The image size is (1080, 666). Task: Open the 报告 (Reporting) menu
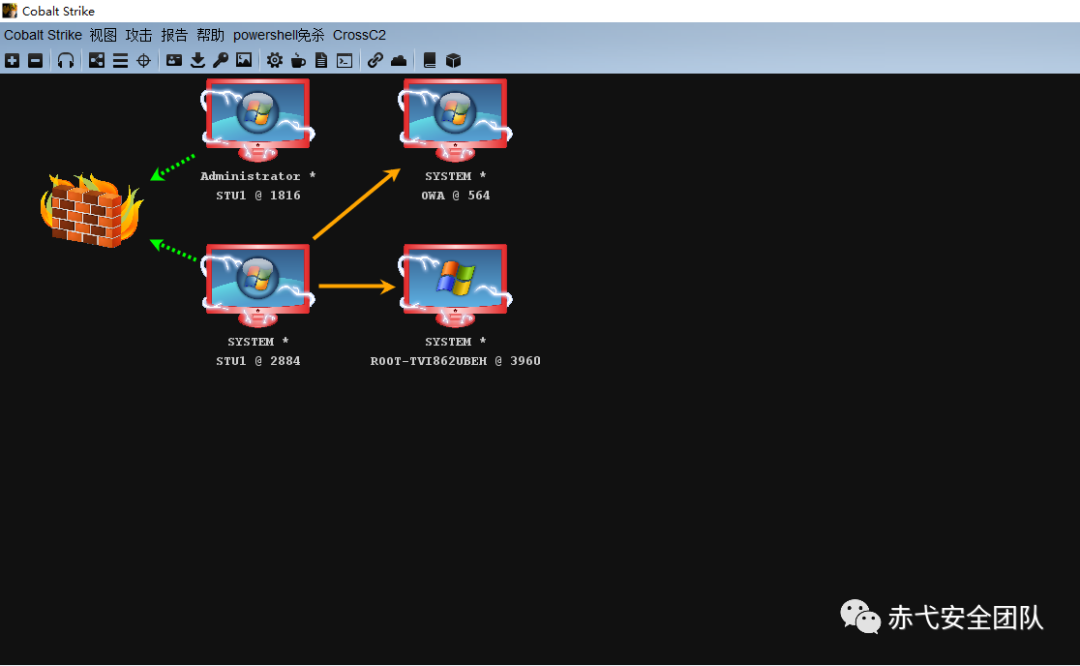click(174, 35)
